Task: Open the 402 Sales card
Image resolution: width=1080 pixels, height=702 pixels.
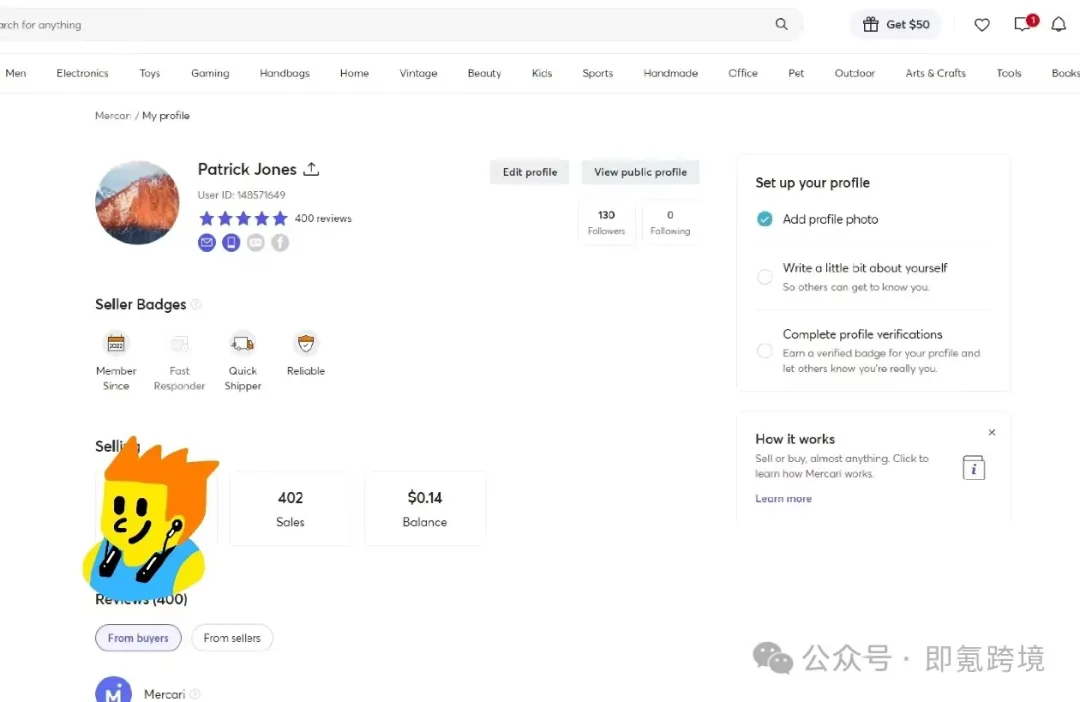Action: (x=291, y=508)
